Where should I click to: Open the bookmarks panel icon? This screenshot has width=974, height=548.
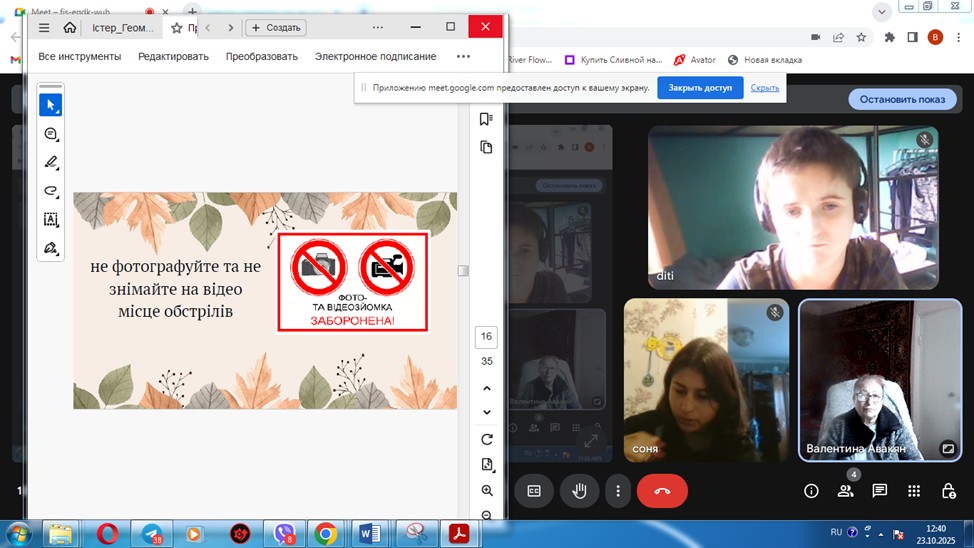point(487,119)
